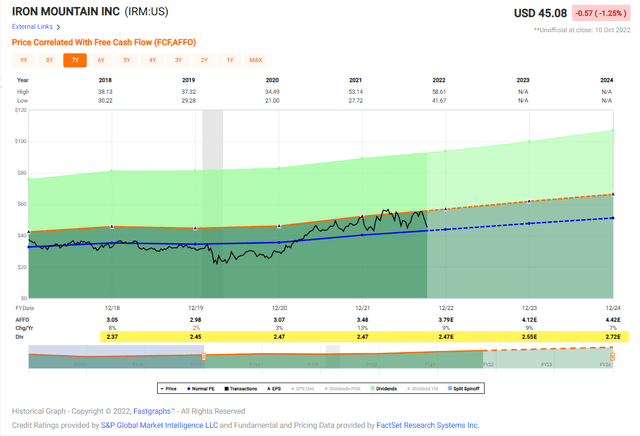
Task: Toggle the EPS legend series
Action: pos(274,389)
